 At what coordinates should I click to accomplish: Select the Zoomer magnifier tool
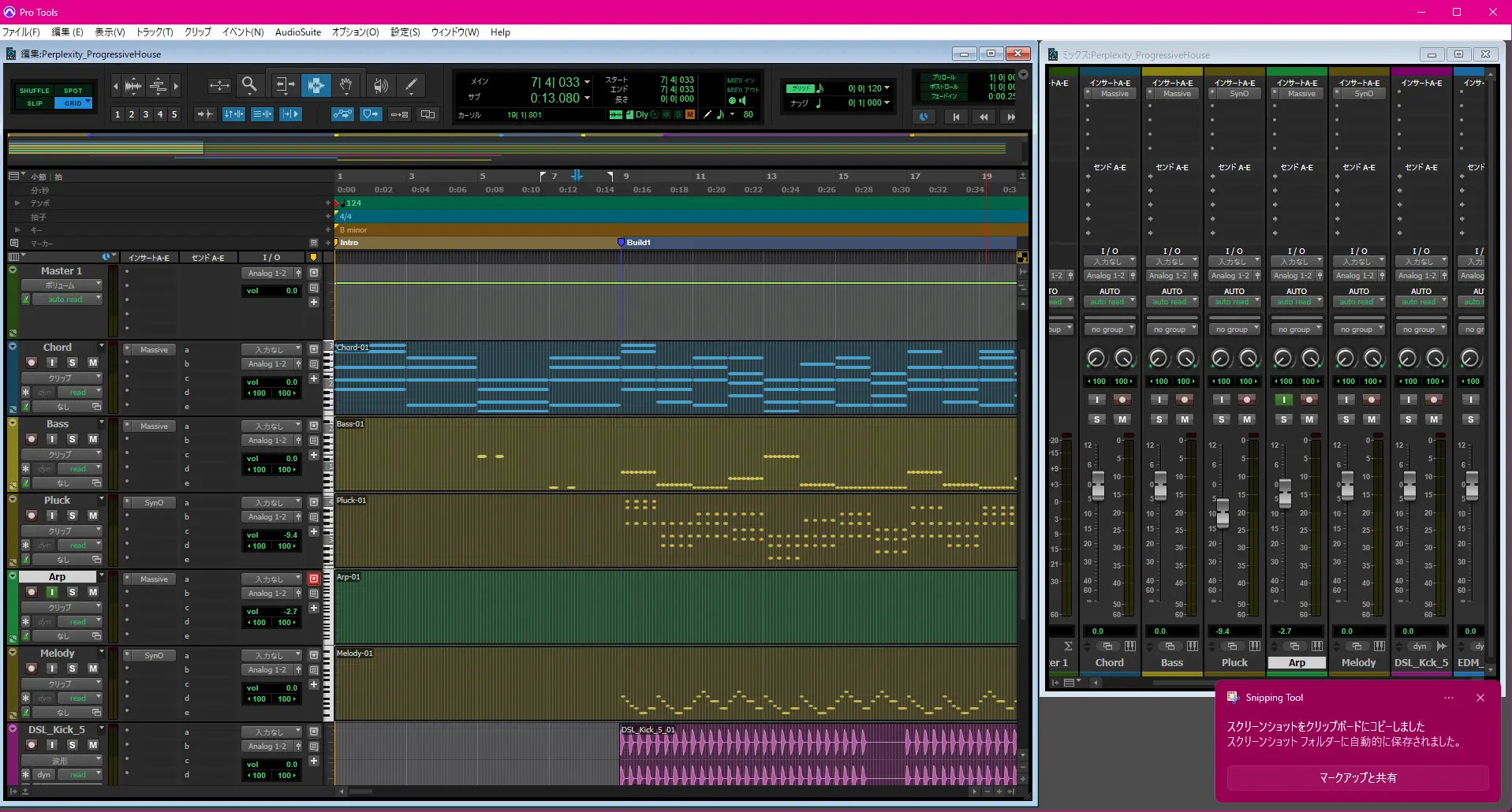(x=249, y=85)
